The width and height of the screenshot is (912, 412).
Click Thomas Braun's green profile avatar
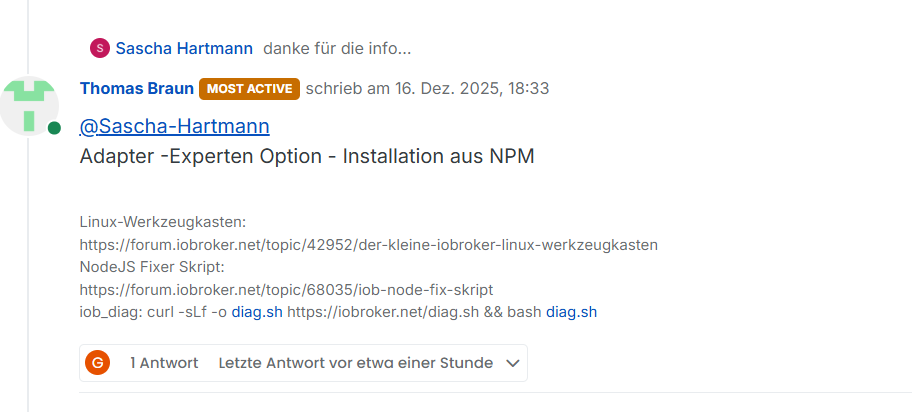29,103
